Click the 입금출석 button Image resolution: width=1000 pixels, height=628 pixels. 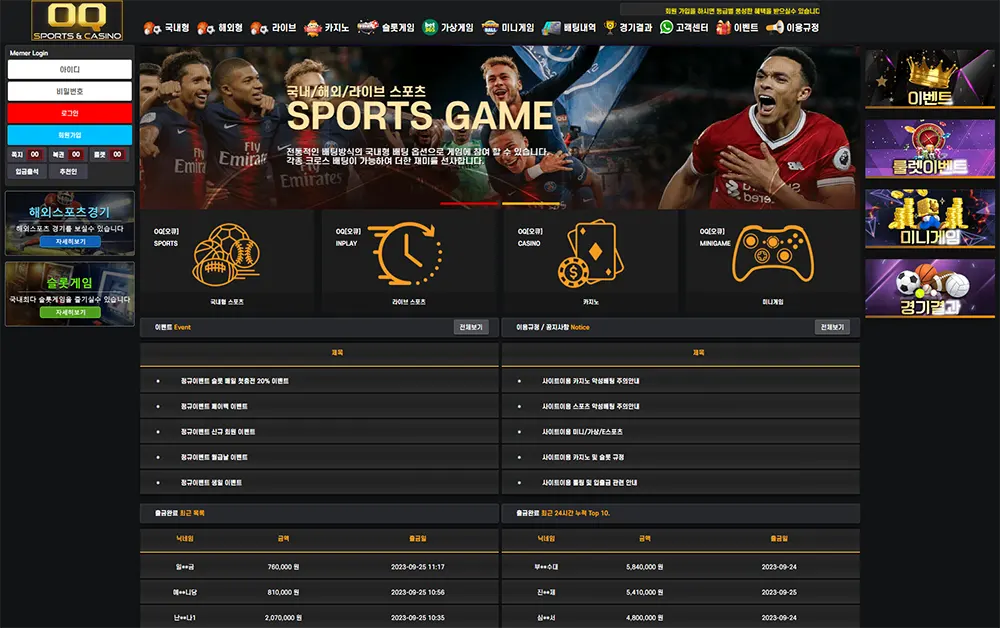click(27, 172)
